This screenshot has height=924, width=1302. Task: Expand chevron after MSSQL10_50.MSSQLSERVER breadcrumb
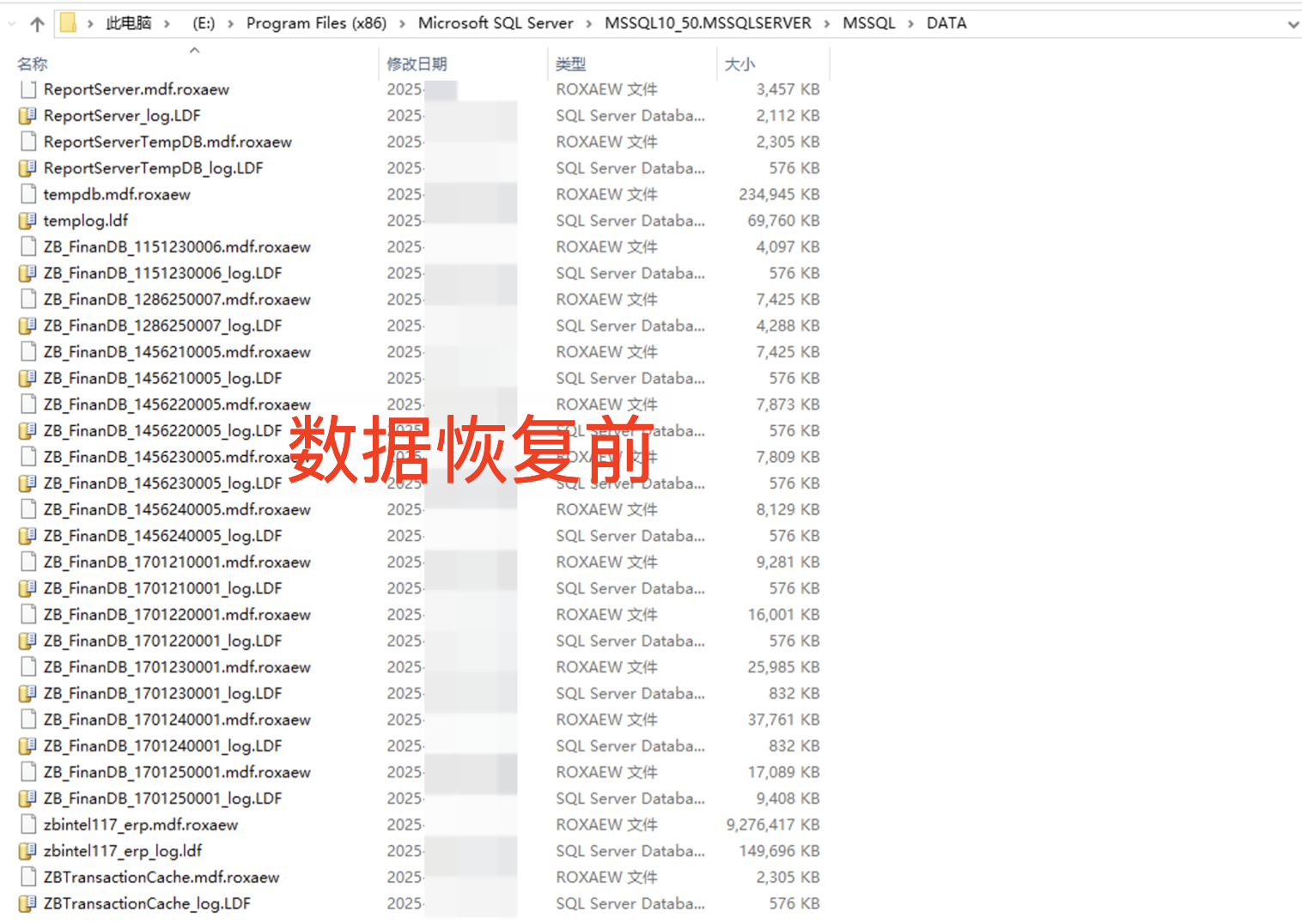(826, 24)
